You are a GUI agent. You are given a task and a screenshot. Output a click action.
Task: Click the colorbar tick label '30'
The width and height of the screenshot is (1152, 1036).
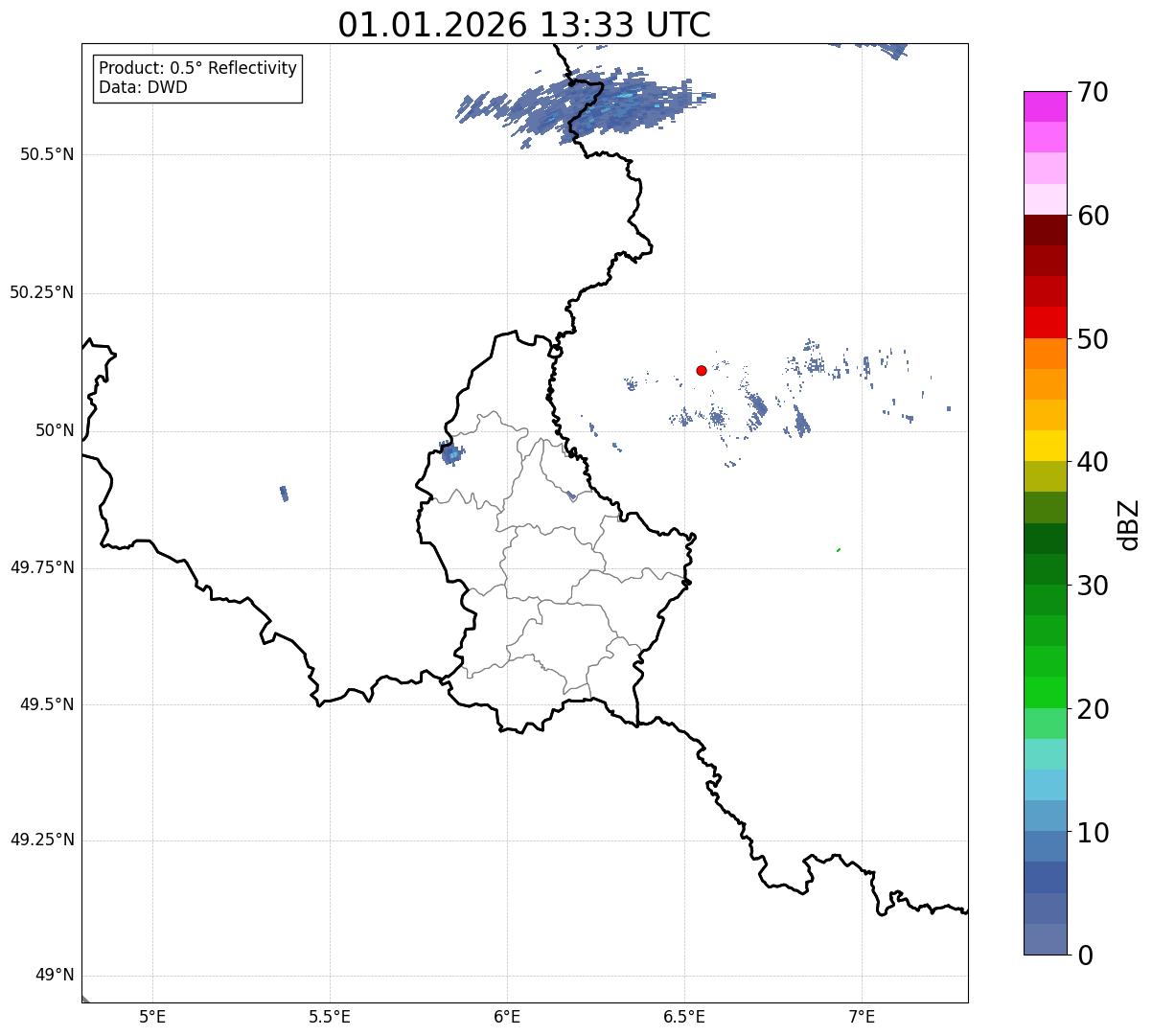click(1093, 586)
